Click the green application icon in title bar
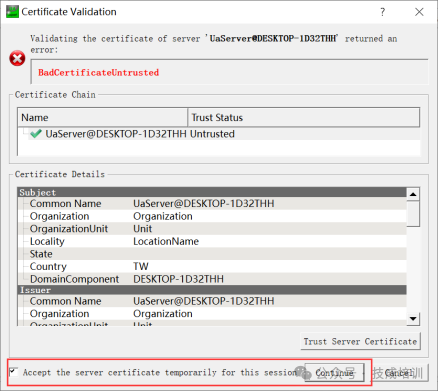Viewport: 438px width, 392px height. coord(12,12)
